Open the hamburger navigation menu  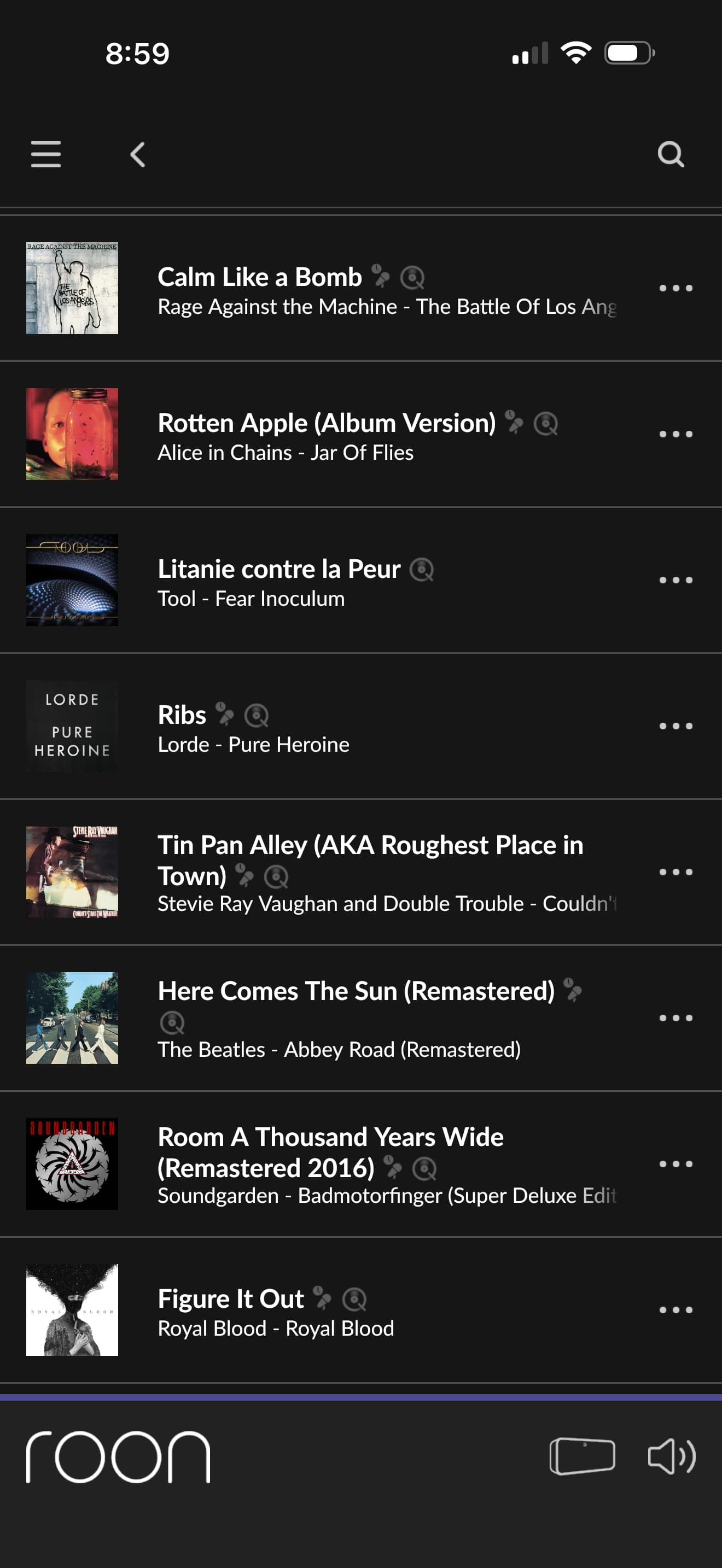tap(45, 154)
